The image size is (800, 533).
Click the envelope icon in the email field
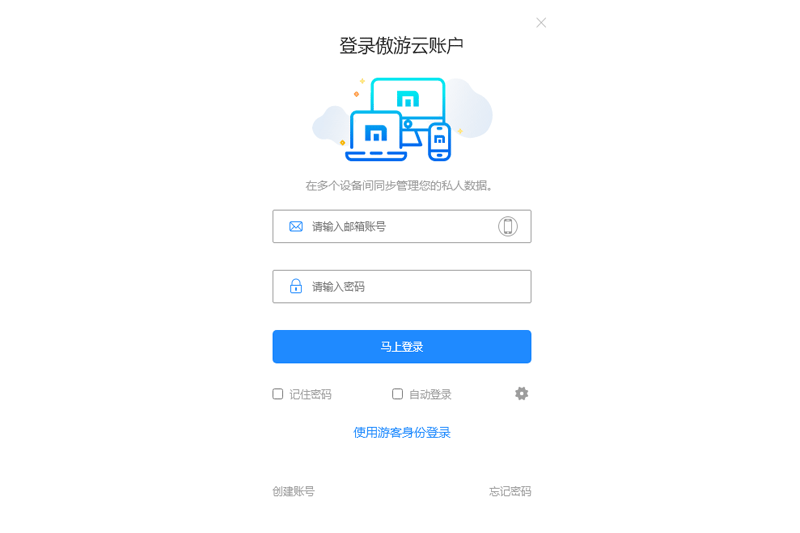[296, 226]
